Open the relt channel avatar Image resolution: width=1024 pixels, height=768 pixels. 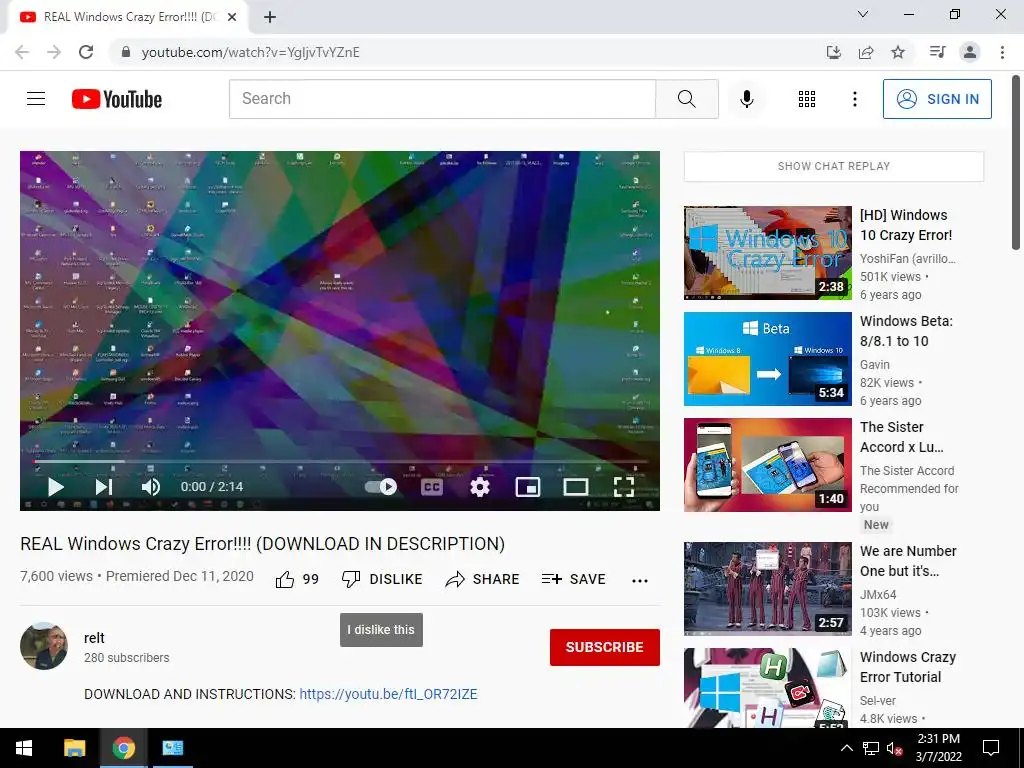click(x=44, y=646)
